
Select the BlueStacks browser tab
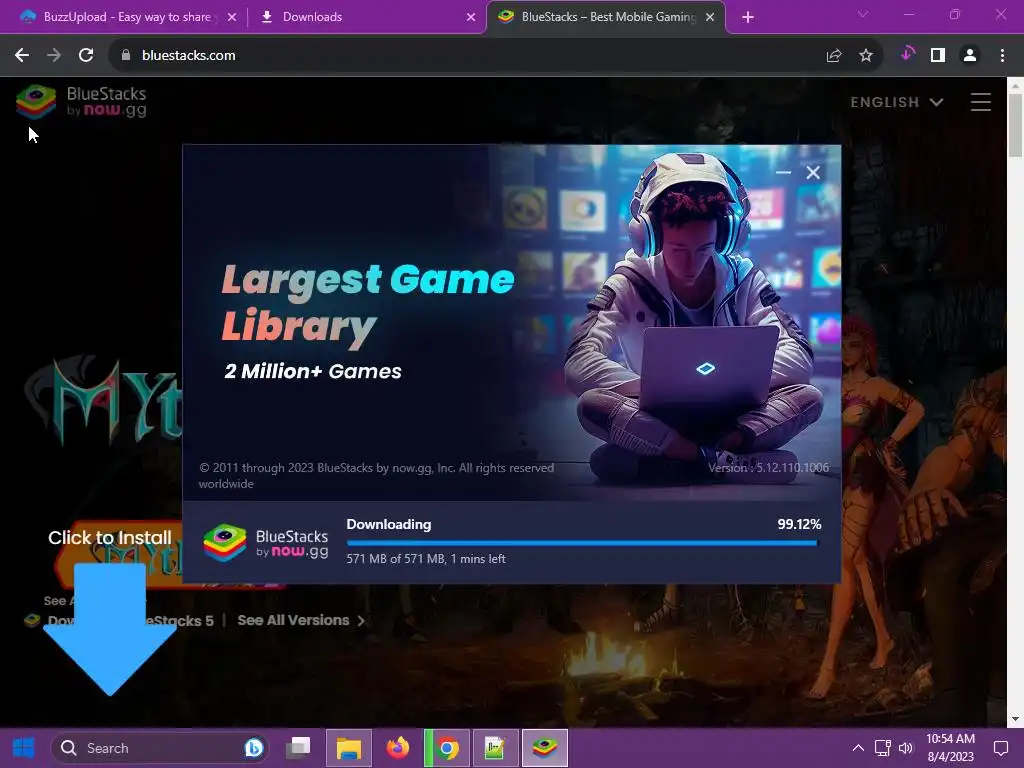click(x=604, y=17)
